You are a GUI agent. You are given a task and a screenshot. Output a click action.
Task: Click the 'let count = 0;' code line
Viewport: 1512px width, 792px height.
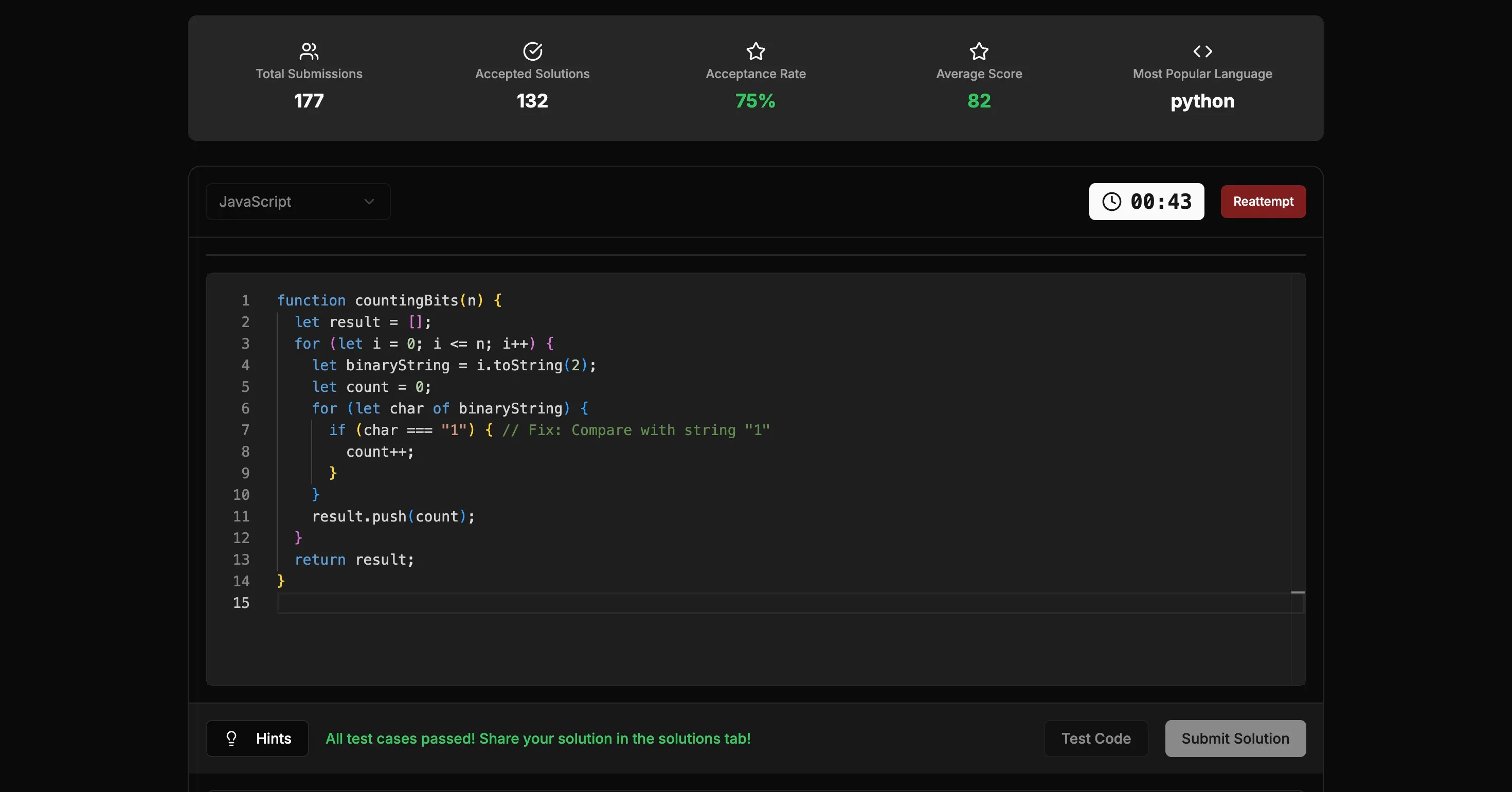click(371, 387)
